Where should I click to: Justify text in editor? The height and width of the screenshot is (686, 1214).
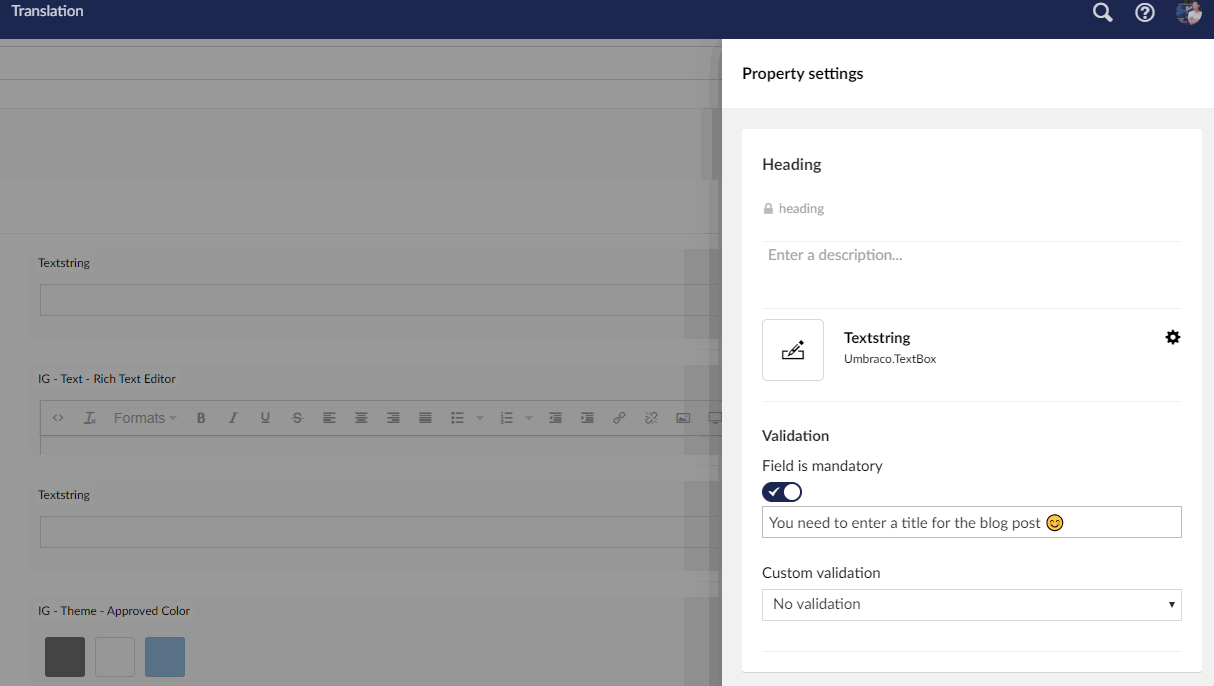coord(425,418)
